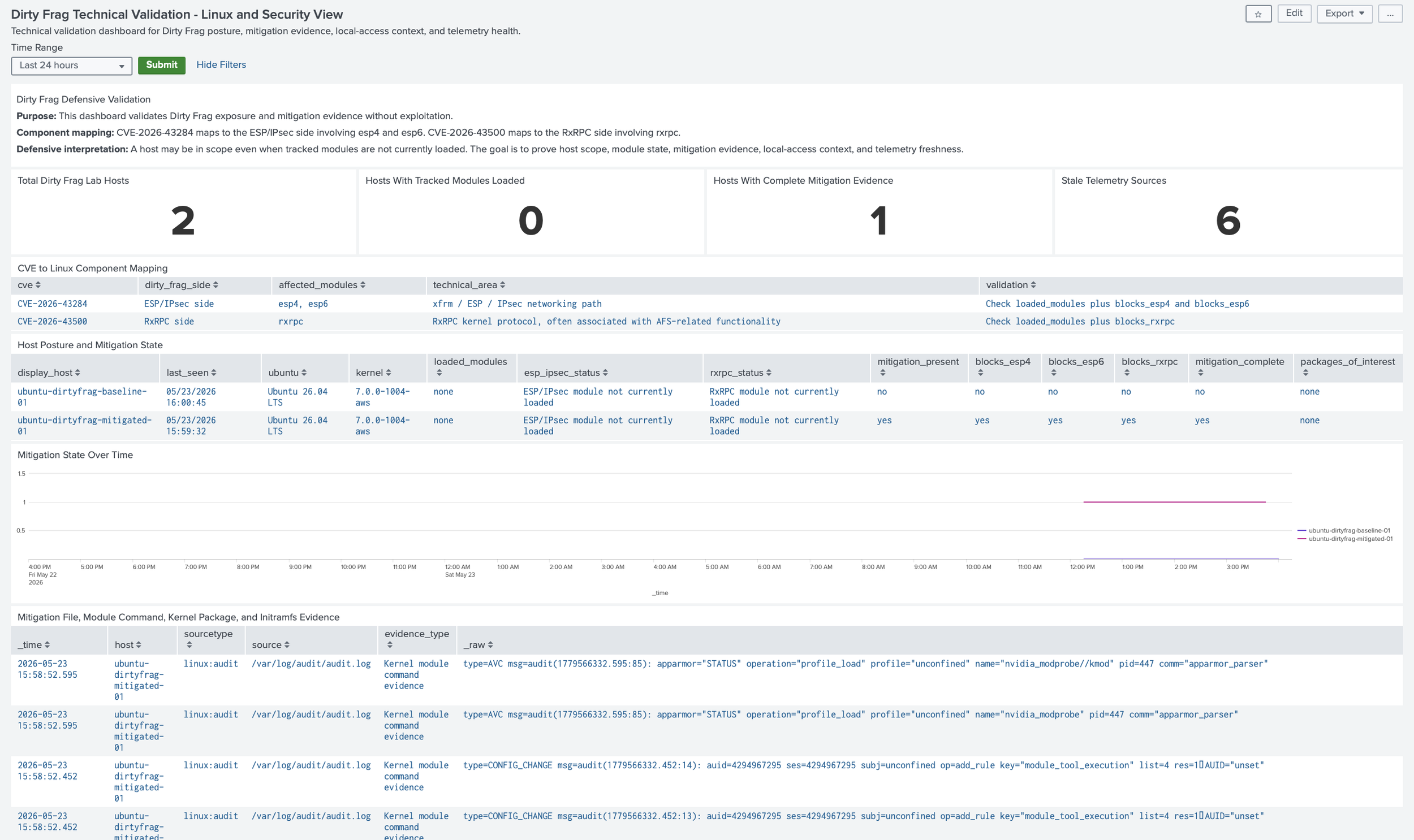Click raw CONFIG_CHANGE event audit 452:14
Image resolution: width=1414 pixels, height=840 pixels.
coord(863,765)
